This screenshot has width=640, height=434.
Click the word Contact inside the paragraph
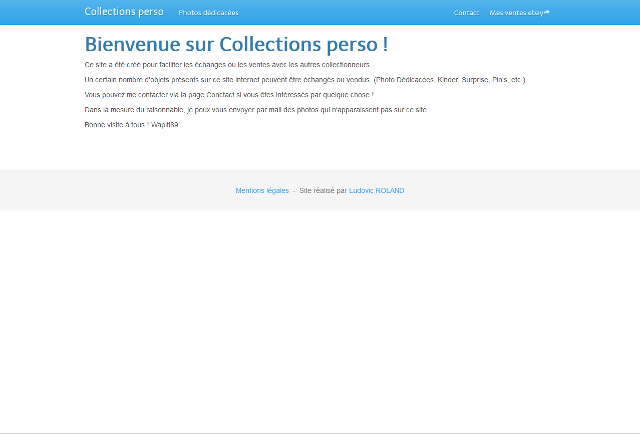pyautogui.click(x=219, y=94)
